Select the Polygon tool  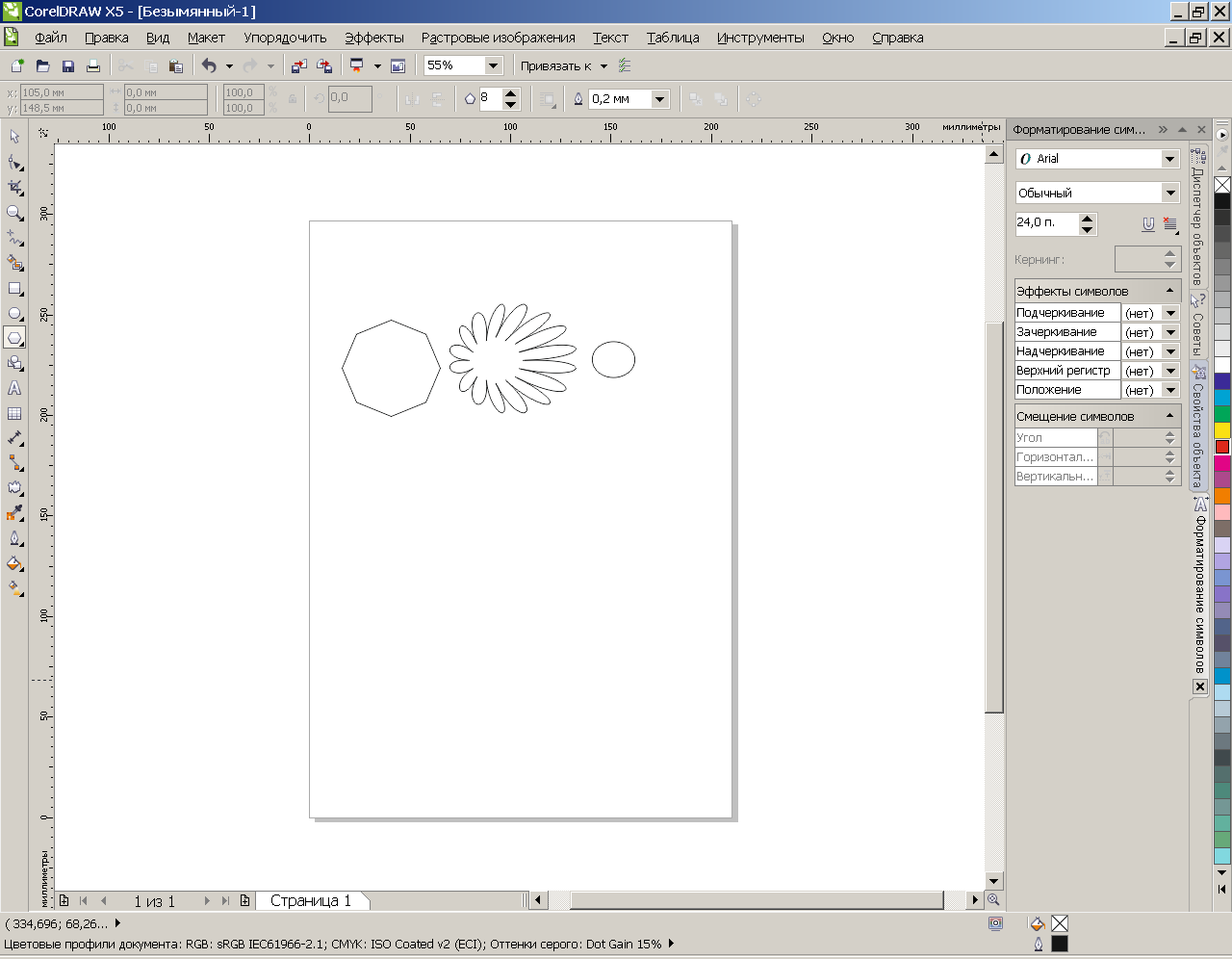point(14,338)
